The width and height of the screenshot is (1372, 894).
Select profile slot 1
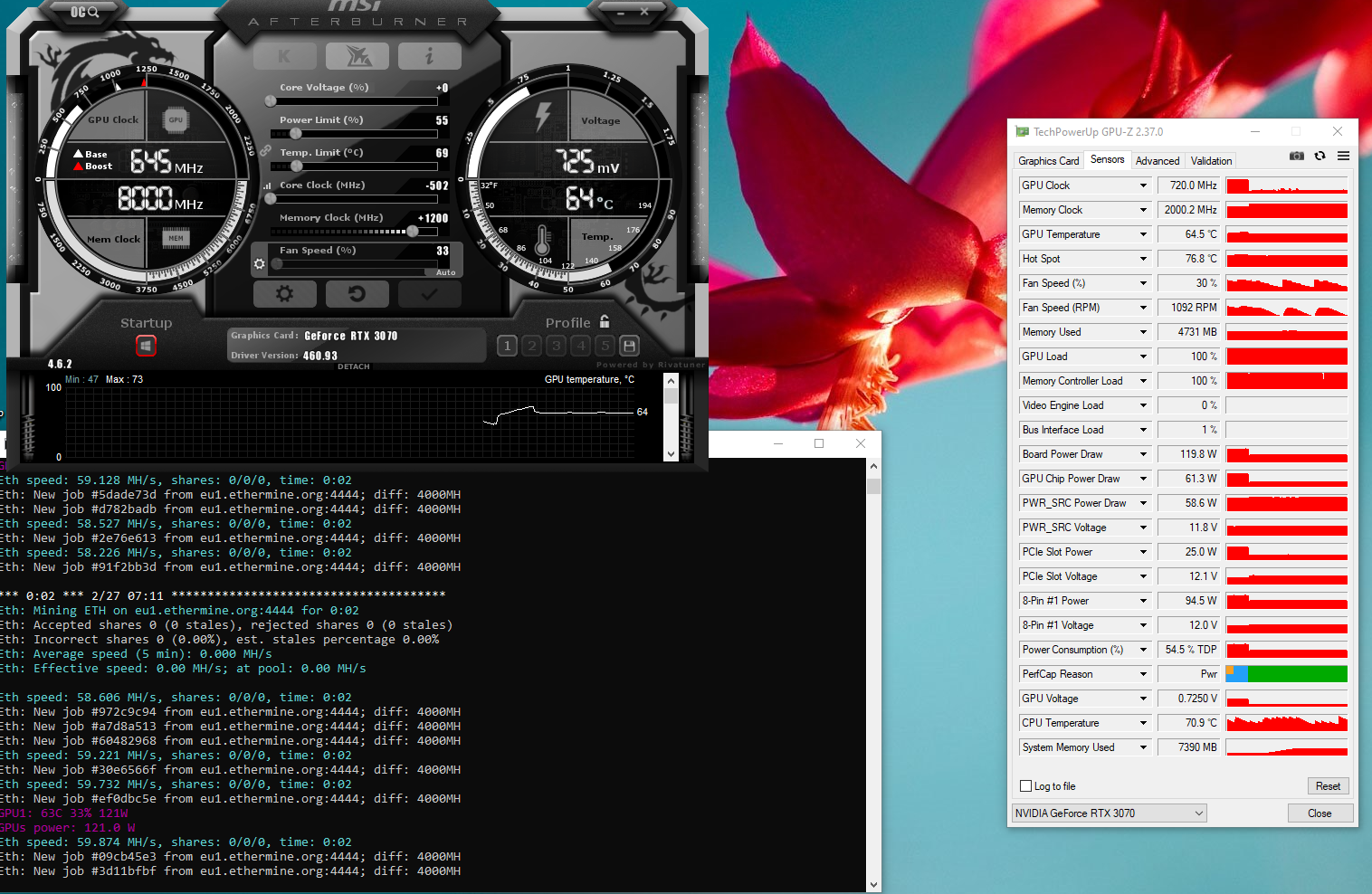508,345
